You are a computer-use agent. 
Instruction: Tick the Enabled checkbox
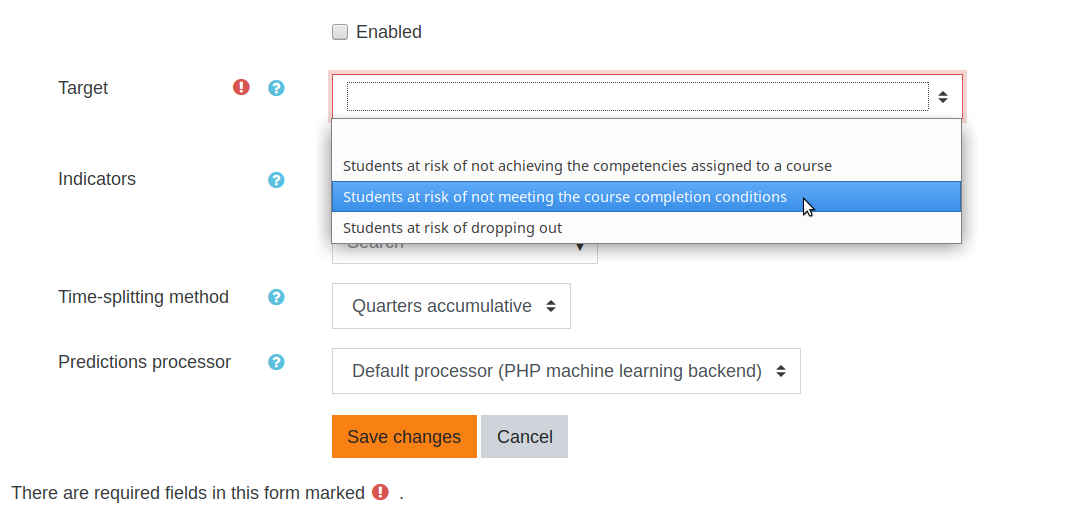(340, 32)
